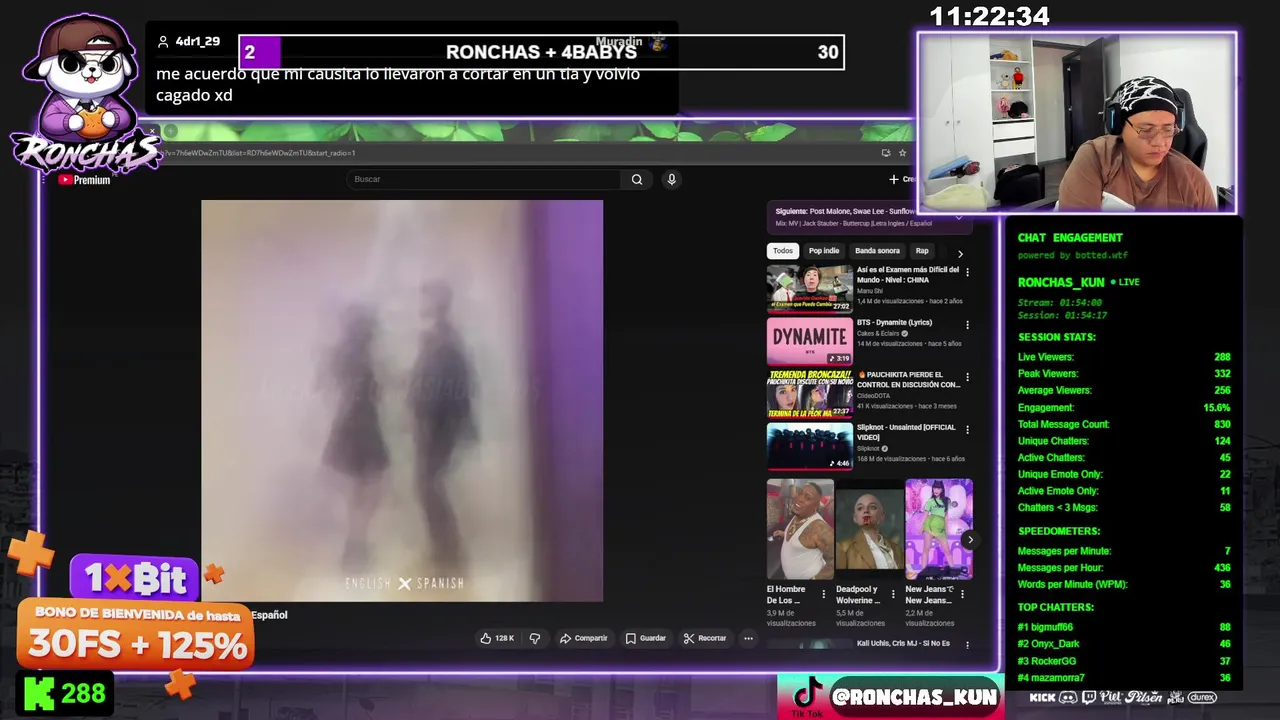Click the YouTube Buscar search field
The height and width of the screenshot is (720, 1280).
click(x=485, y=179)
